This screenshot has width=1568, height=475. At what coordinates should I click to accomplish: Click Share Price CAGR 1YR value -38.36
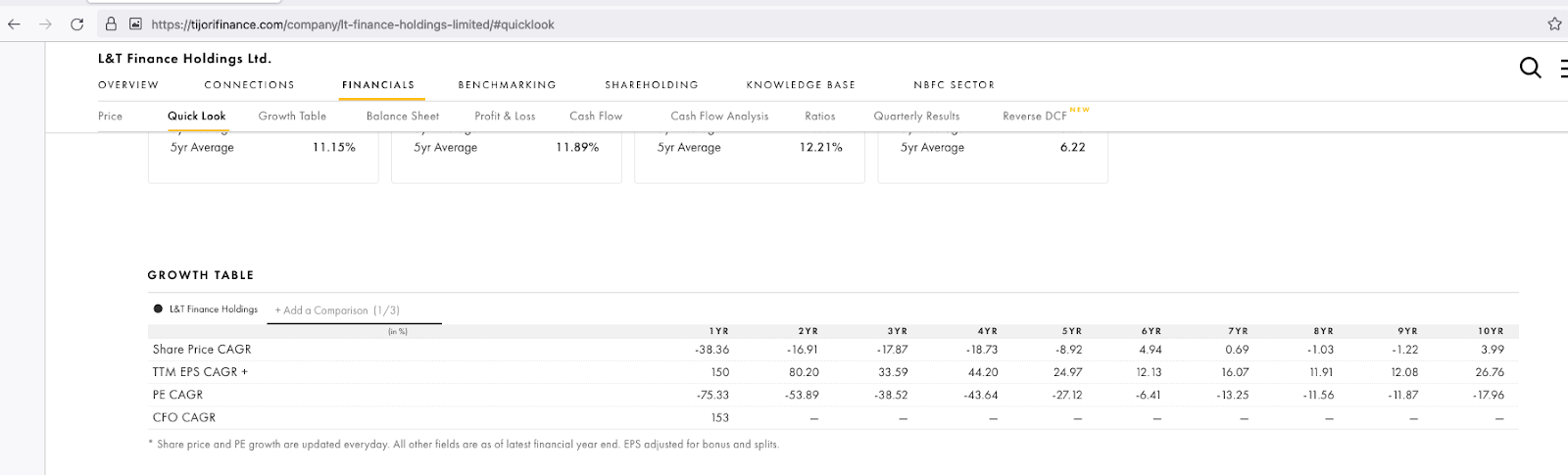tap(712, 350)
